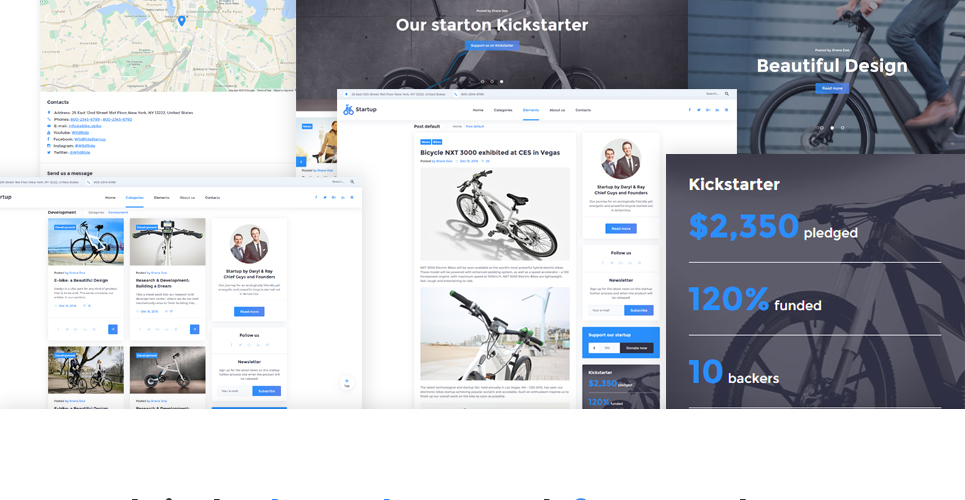Open Home menu on Post default page
965x500 pixels.
point(478,110)
